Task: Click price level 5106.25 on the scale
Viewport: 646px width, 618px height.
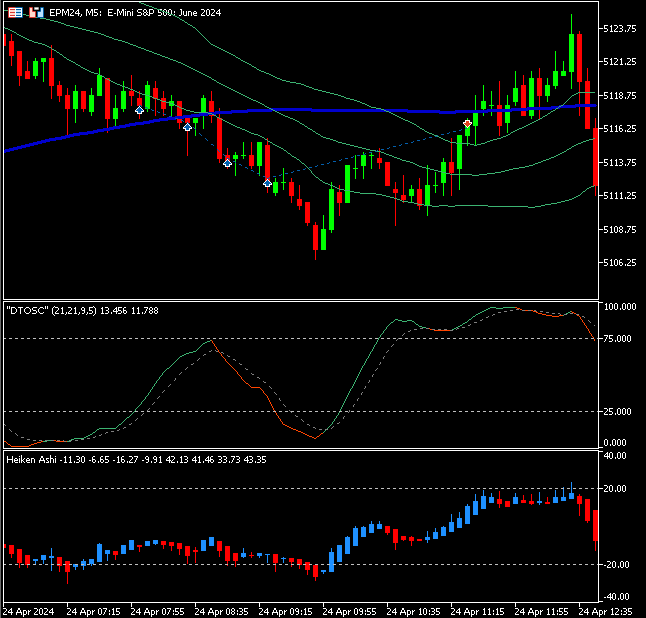Action: 620,263
